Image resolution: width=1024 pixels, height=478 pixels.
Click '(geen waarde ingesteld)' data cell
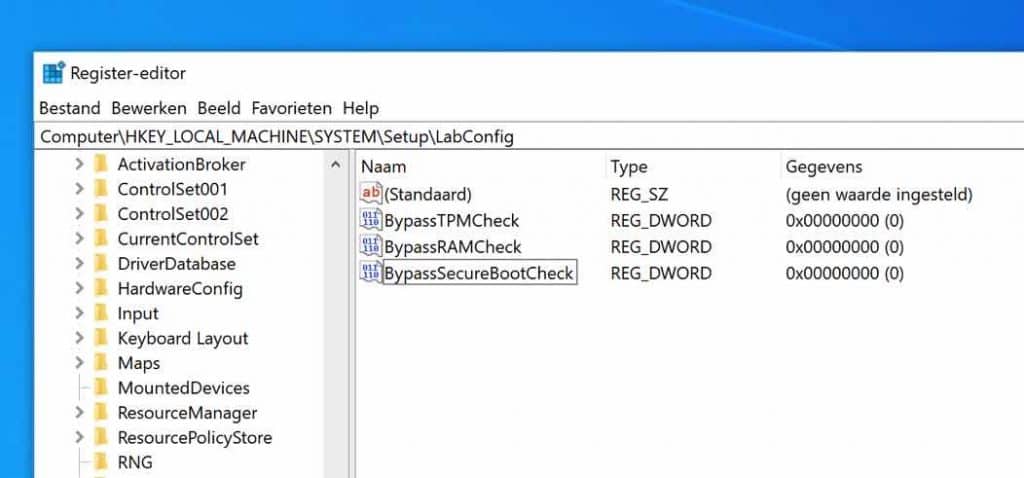click(x=879, y=195)
